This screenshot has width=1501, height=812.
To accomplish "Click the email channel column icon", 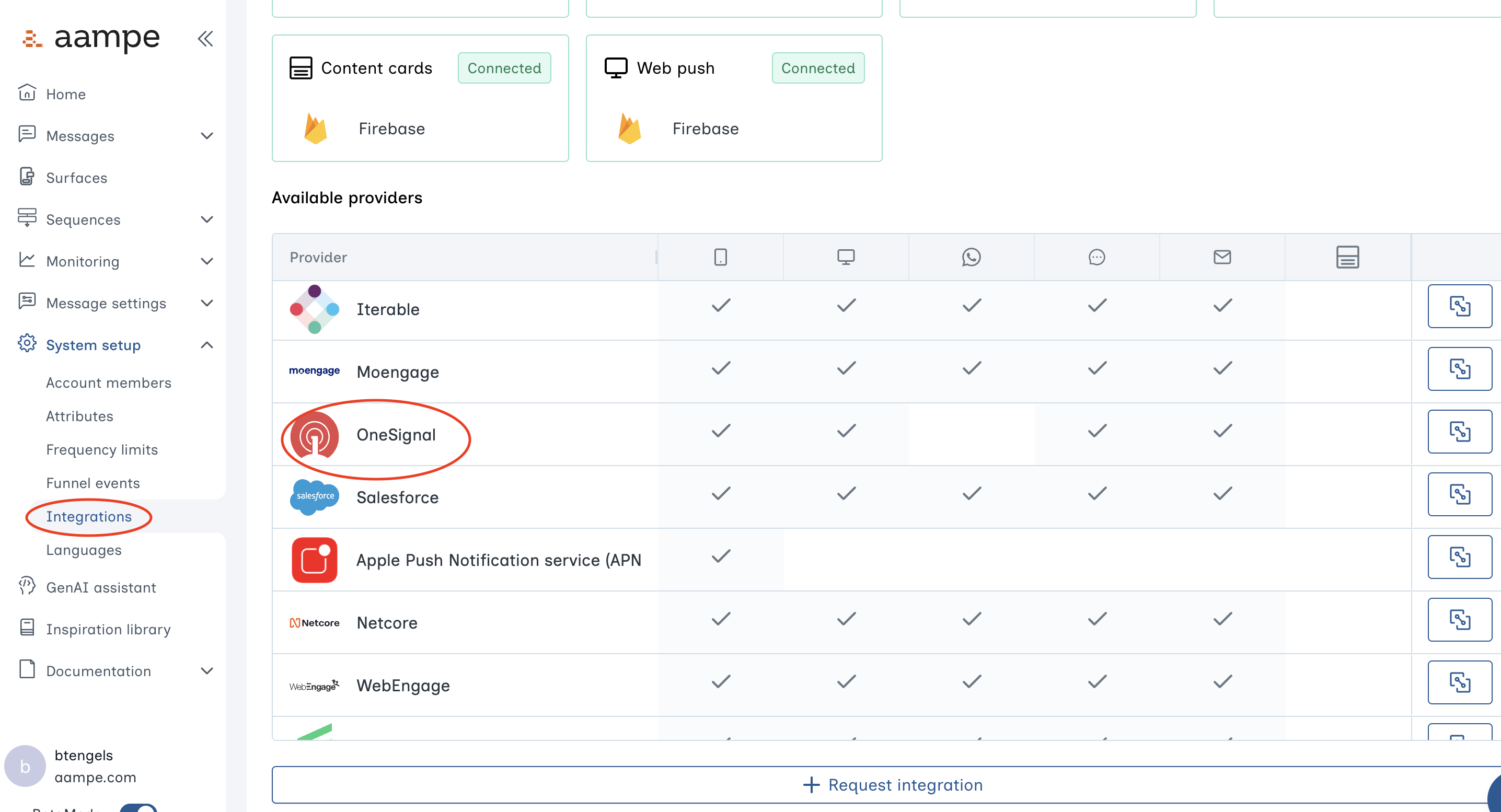I will click(x=1222, y=257).
